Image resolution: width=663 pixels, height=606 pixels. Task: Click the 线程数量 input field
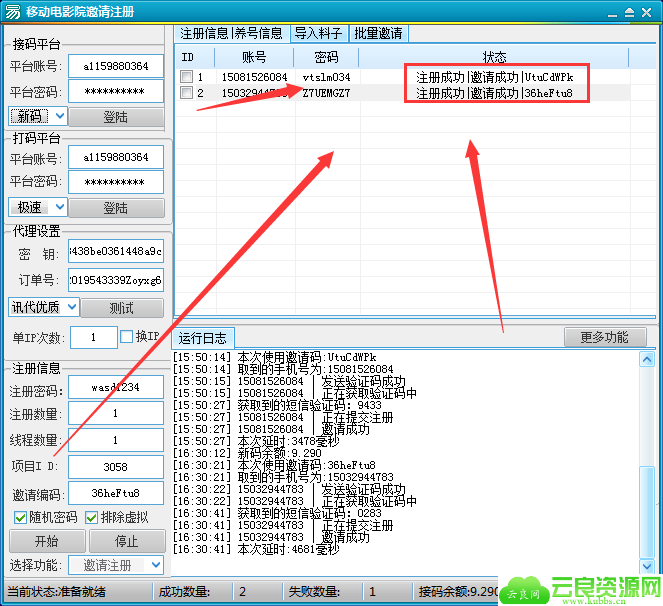(116, 440)
